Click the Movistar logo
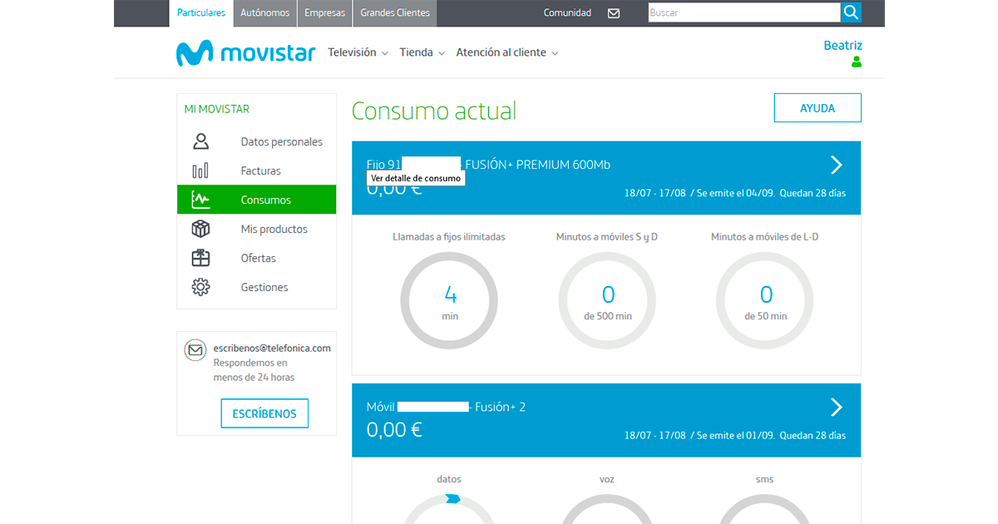This screenshot has width=998, height=524. (245, 53)
